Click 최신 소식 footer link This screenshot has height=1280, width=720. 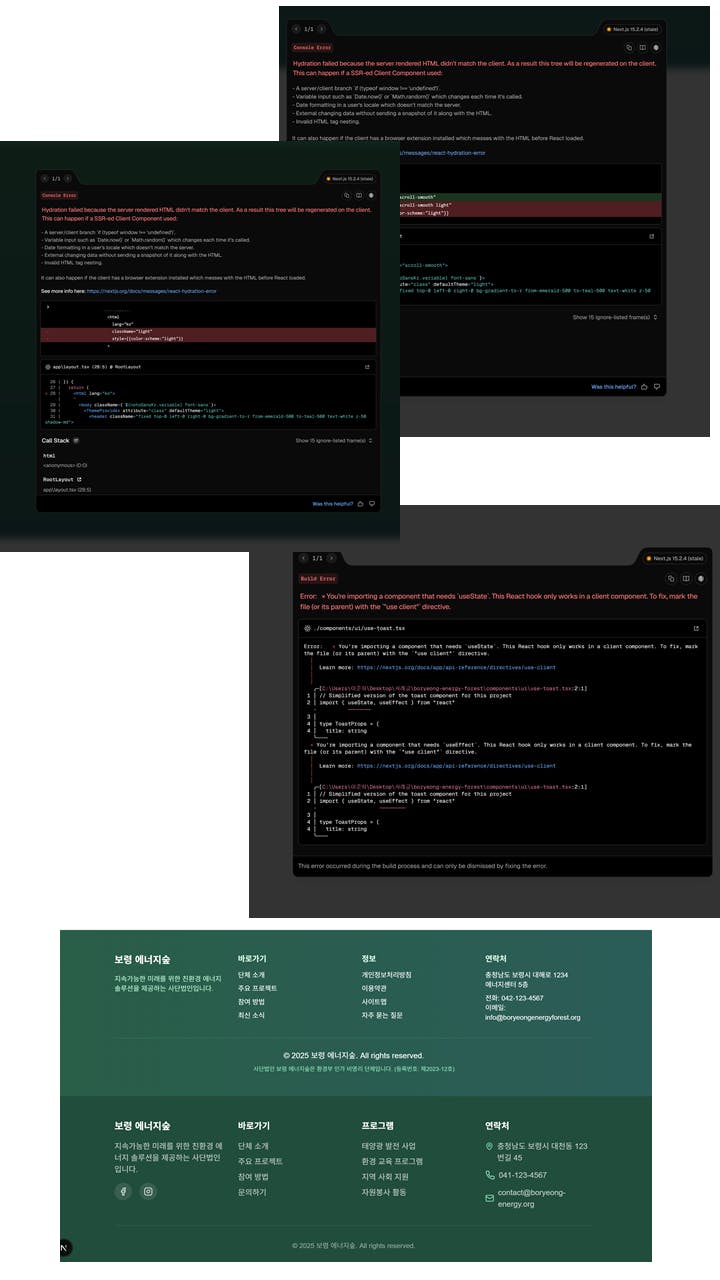coord(251,1015)
